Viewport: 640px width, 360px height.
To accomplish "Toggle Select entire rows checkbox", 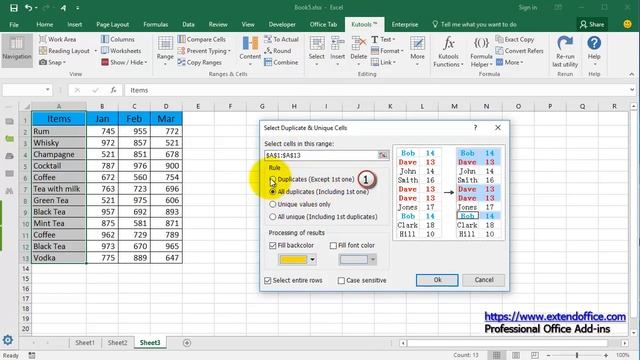I will (268, 280).
